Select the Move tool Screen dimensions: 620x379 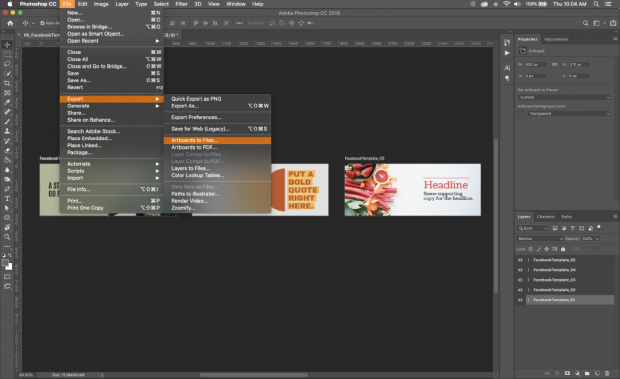click(7, 45)
